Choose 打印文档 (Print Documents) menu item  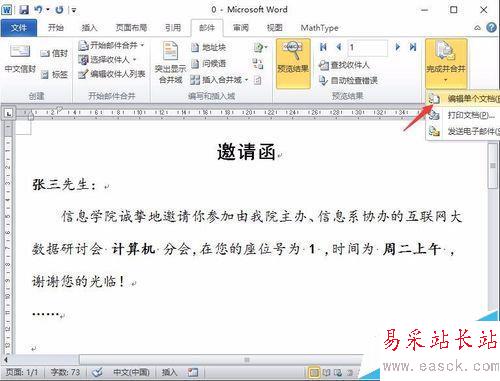pyautogui.click(x=464, y=115)
